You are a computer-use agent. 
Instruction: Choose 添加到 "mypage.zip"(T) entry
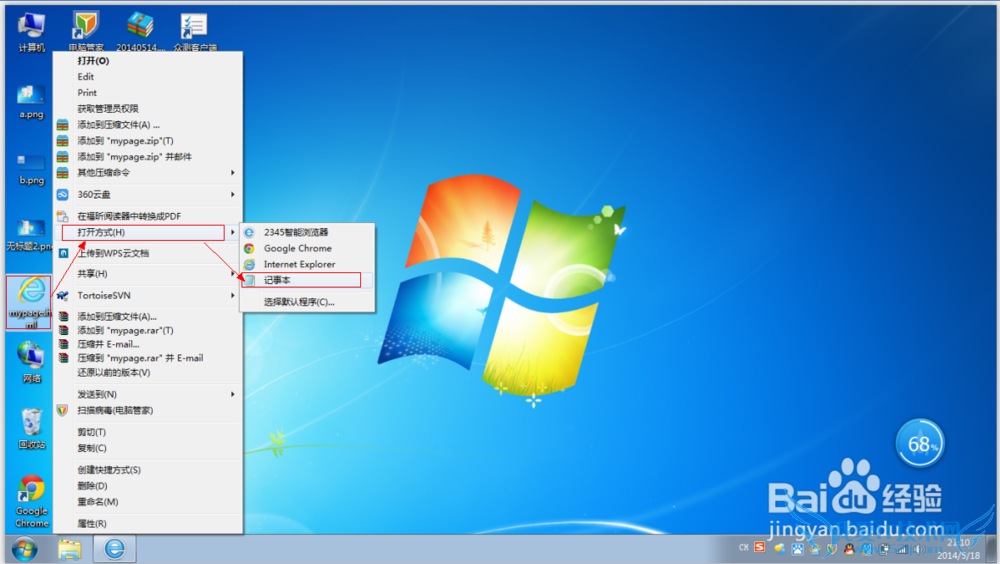pos(148,140)
